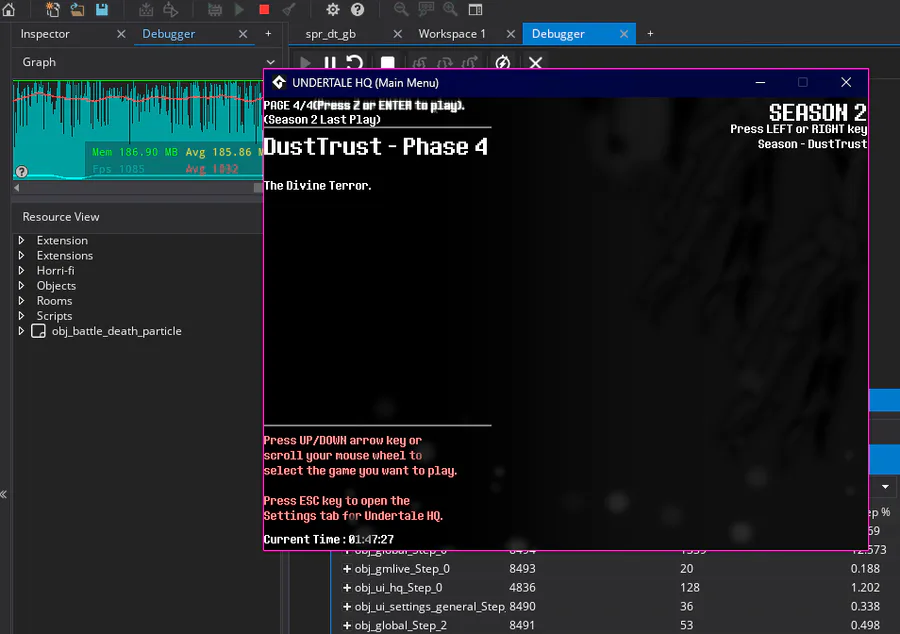This screenshot has width=900, height=634.
Task: Expand the Extensions tree node
Action: [21, 255]
